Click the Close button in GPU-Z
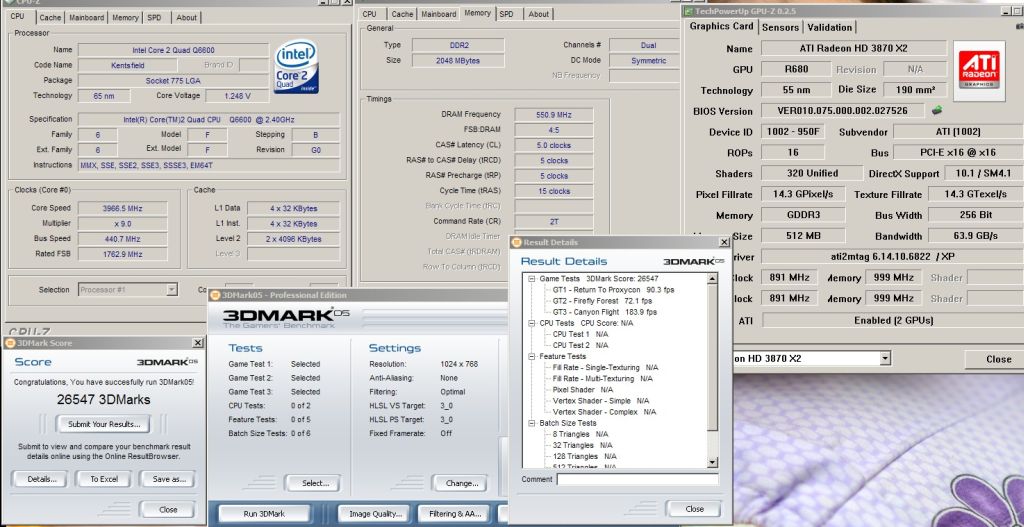The height and width of the screenshot is (527, 1024). (x=999, y=359)
